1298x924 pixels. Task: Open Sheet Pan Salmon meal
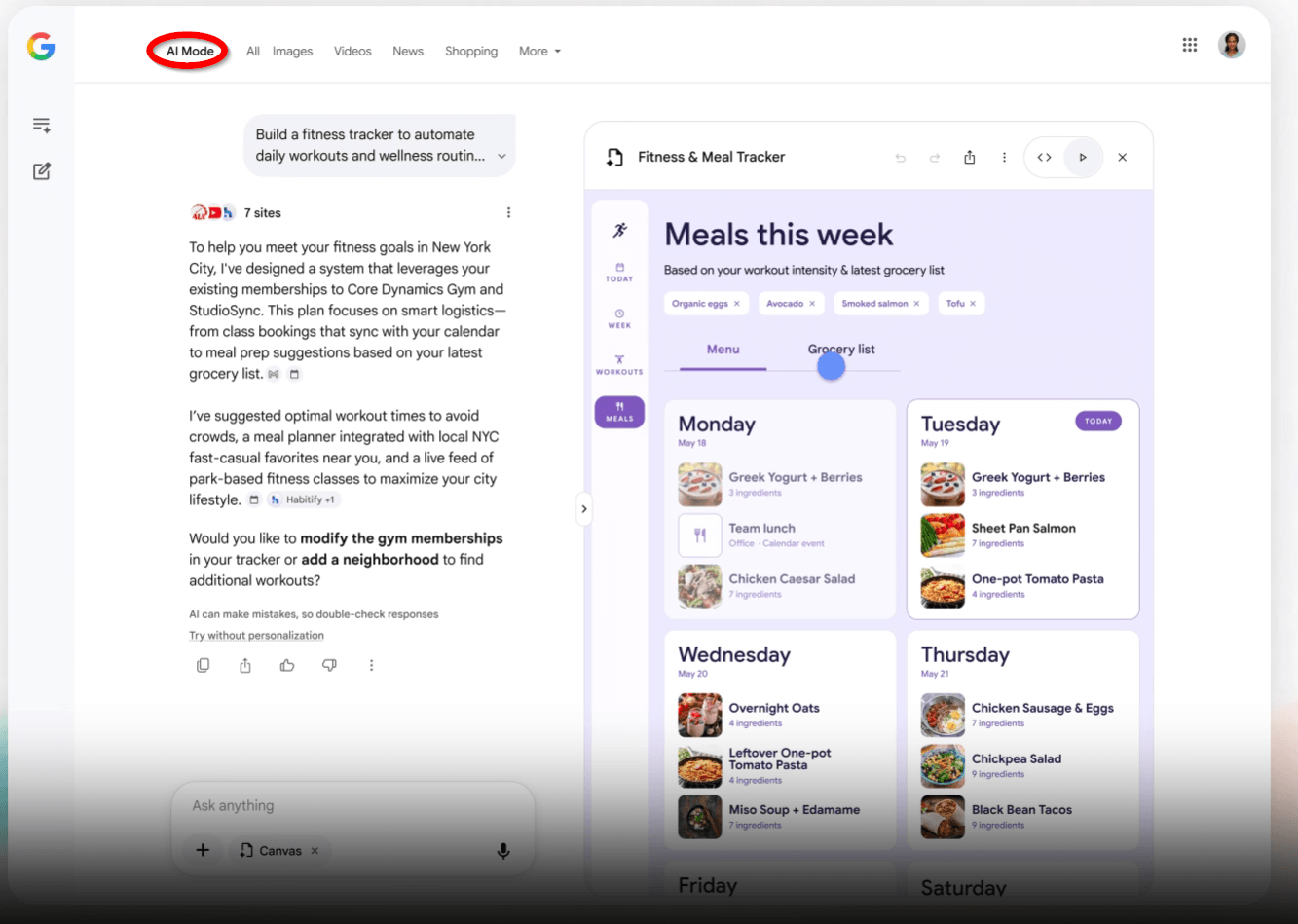pos(1022,535)
